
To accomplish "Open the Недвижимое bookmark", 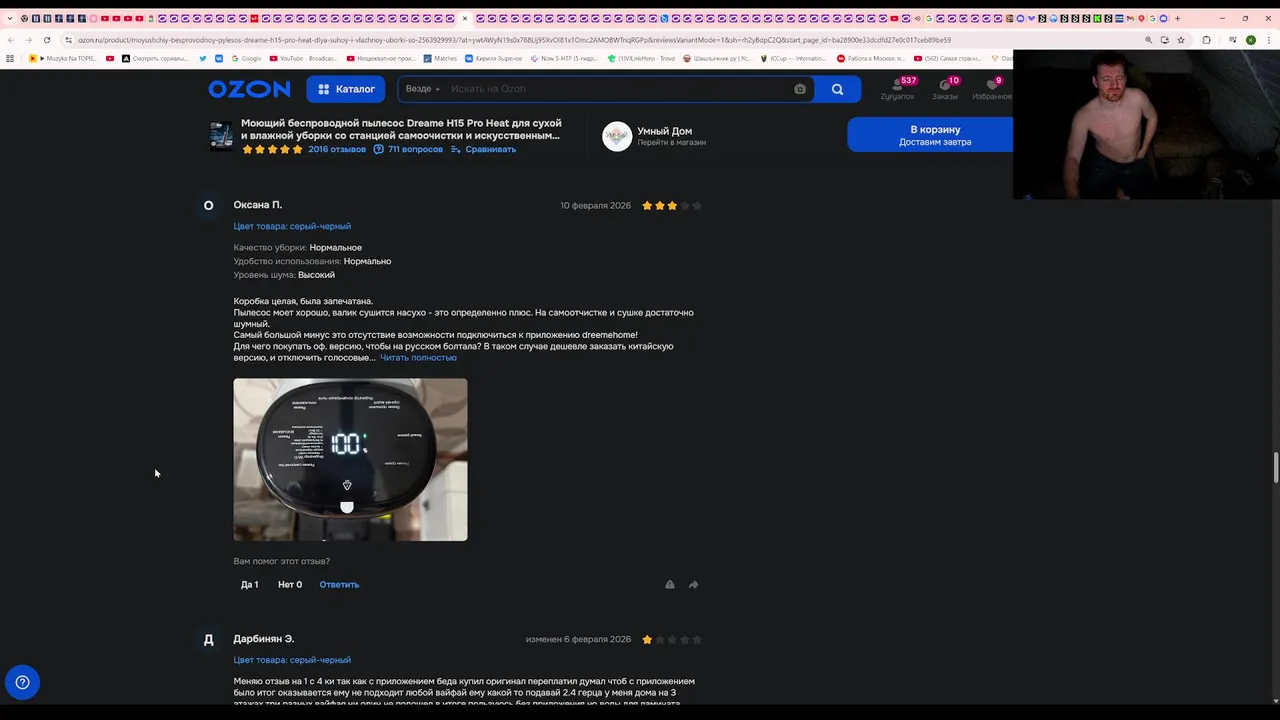I will pos(380,58).
